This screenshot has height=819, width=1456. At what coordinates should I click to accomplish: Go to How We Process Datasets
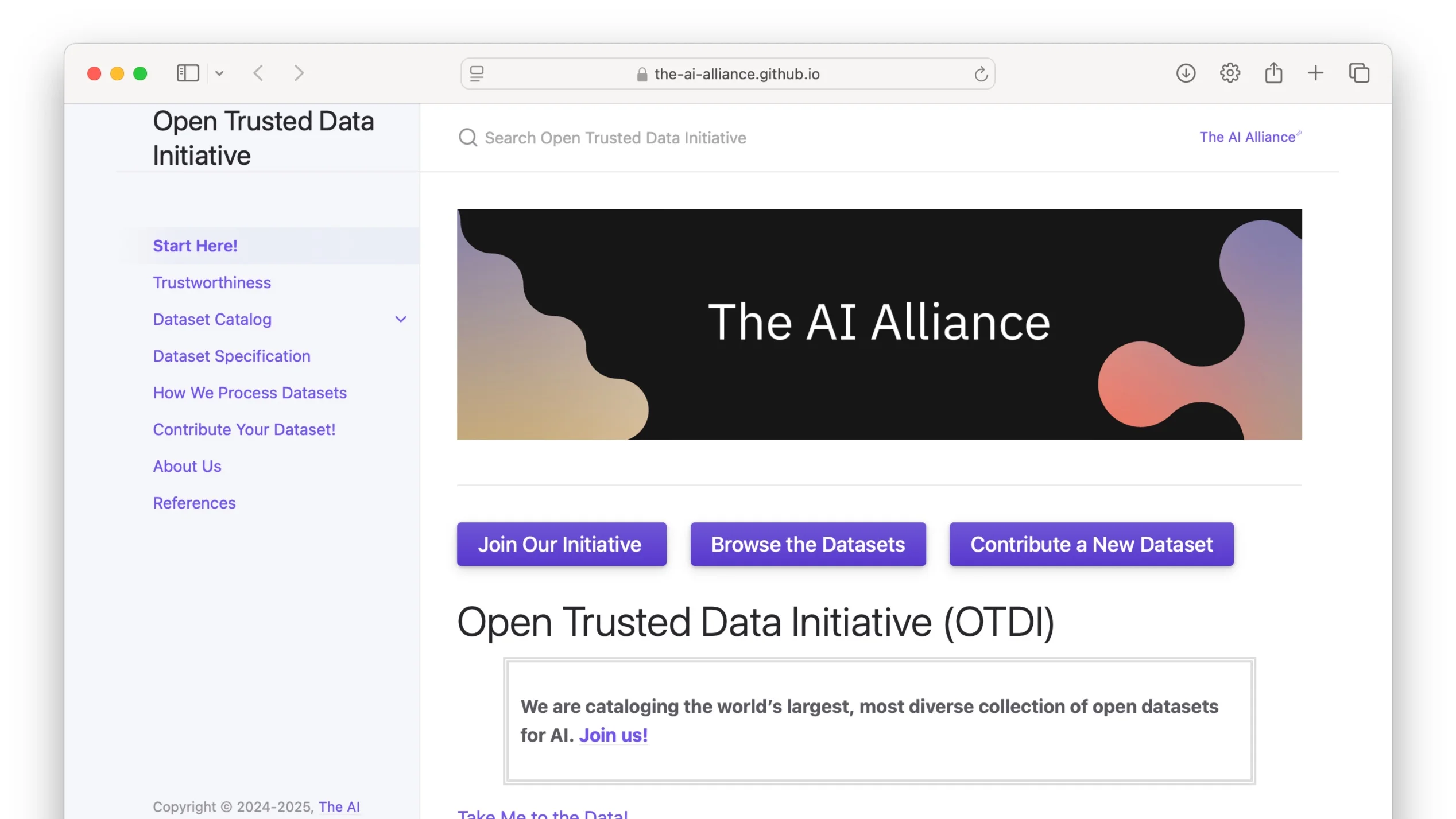pos(250,393)
